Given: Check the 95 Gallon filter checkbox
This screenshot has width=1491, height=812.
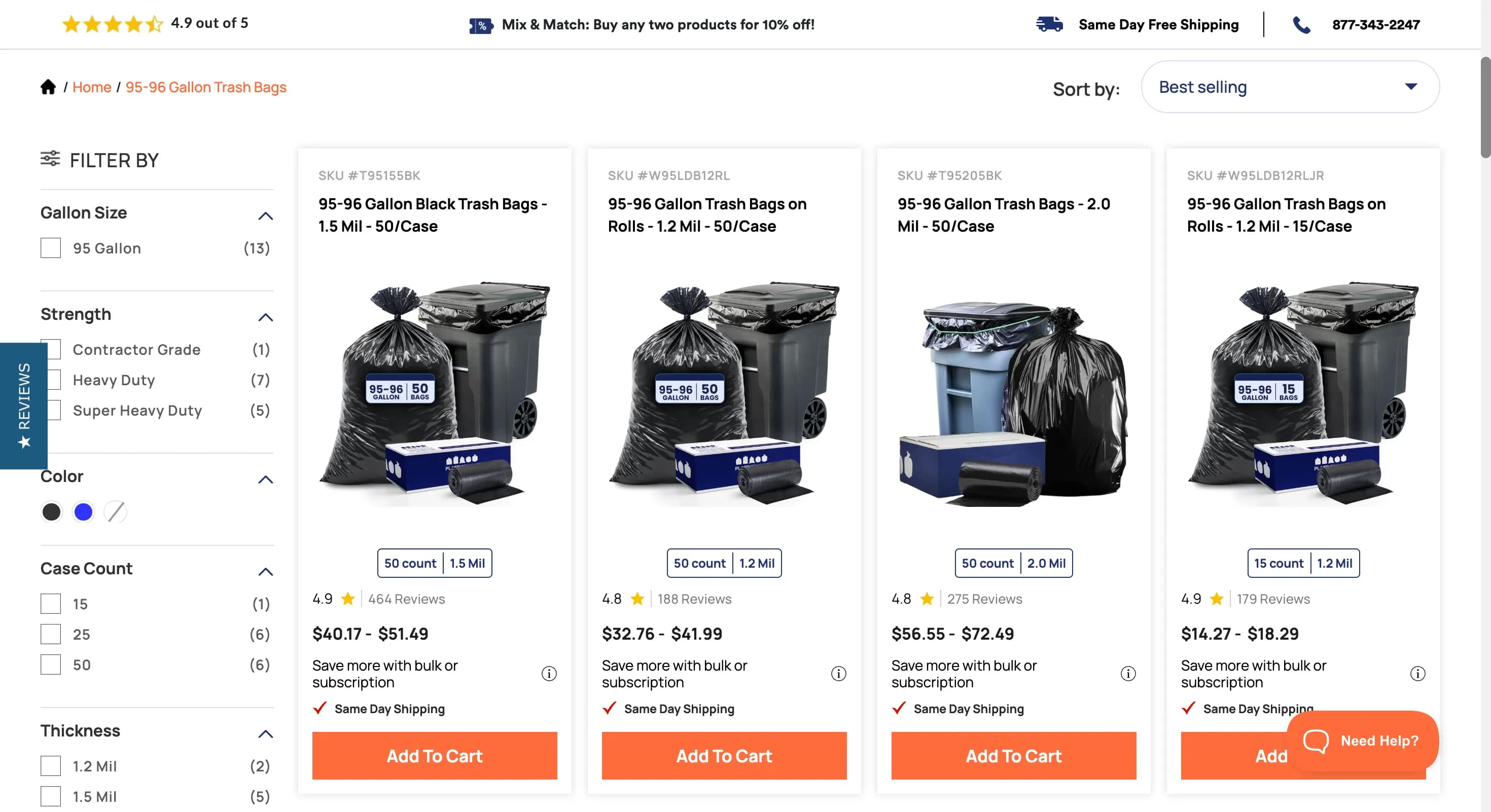Looking at the screenshot, I should [51, 248].
